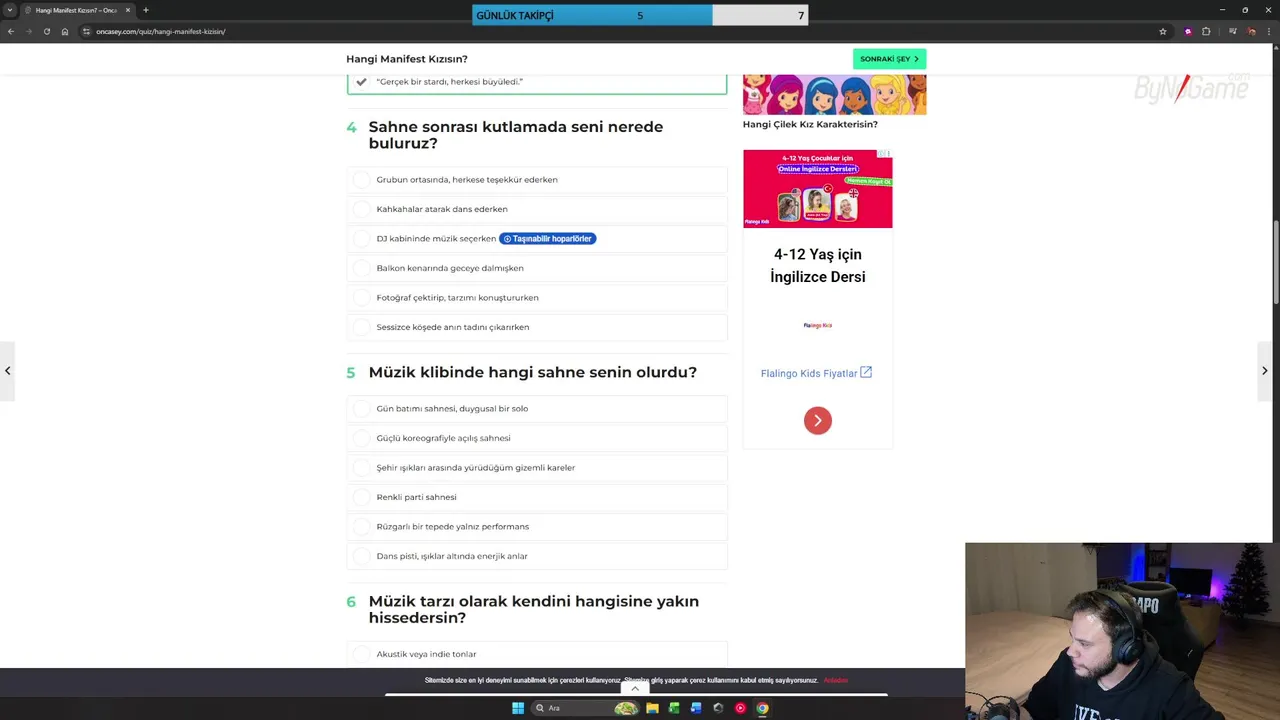This screenshot has height=720, width=1280.
Task: Click red arrow button in ad
Action: [x=818, y=421]
